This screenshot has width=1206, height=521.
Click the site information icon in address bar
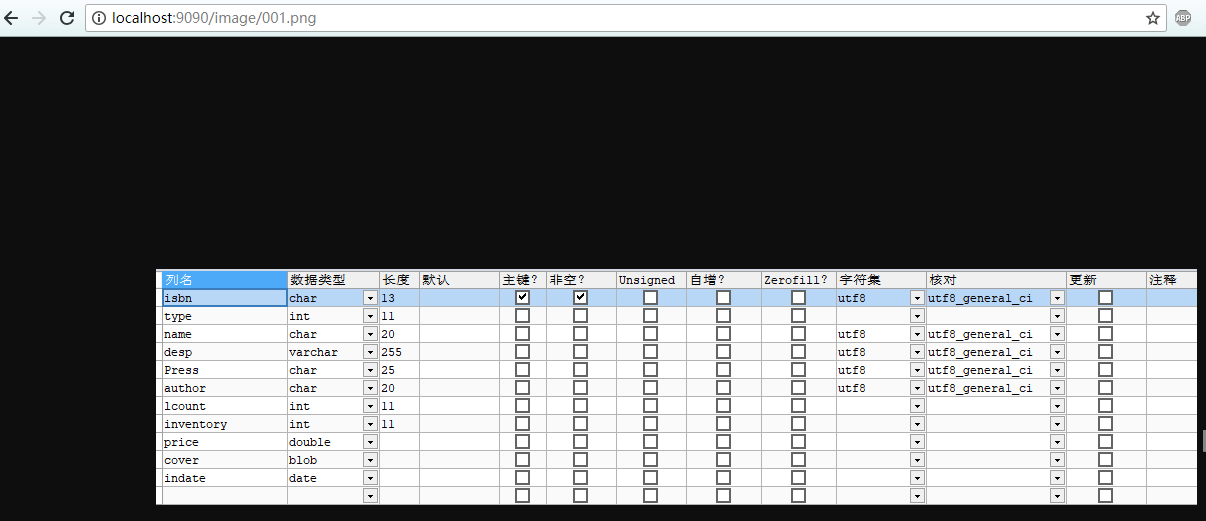(x=98, y=18)
